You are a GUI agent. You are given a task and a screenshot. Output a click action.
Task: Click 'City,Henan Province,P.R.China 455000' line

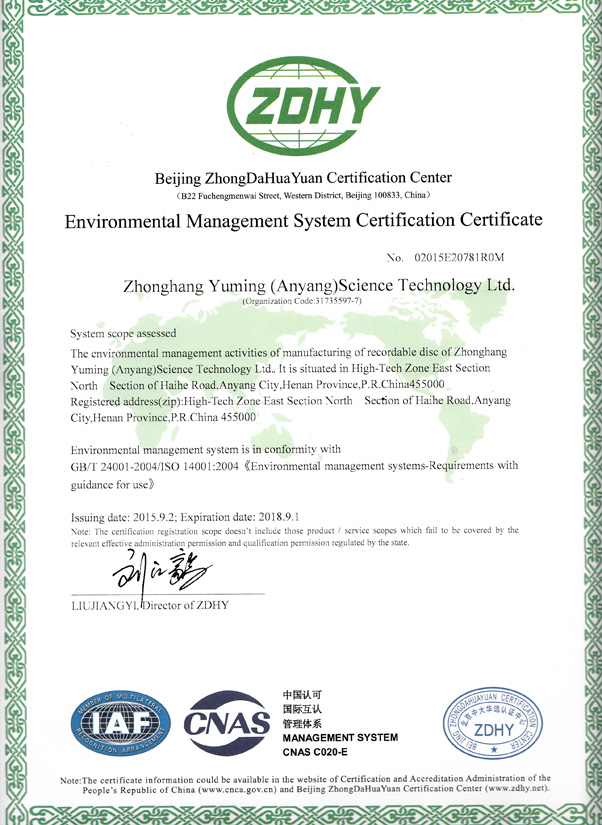(163, 418)
